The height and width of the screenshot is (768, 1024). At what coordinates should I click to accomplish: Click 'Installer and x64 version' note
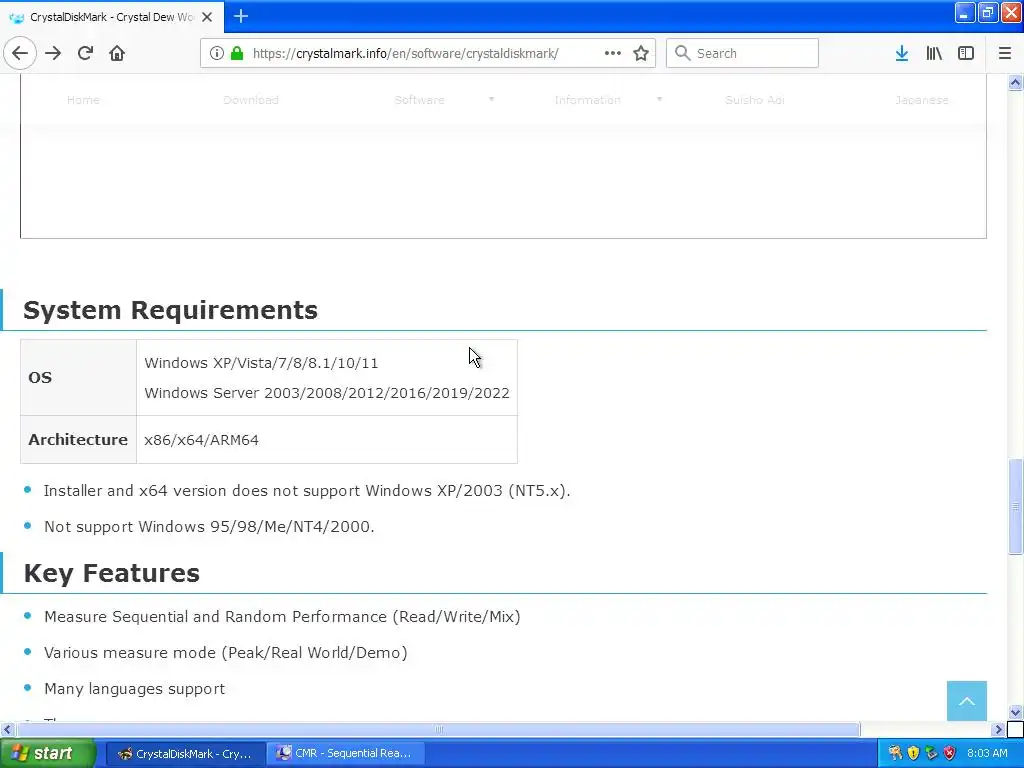[x=307, y=490]
